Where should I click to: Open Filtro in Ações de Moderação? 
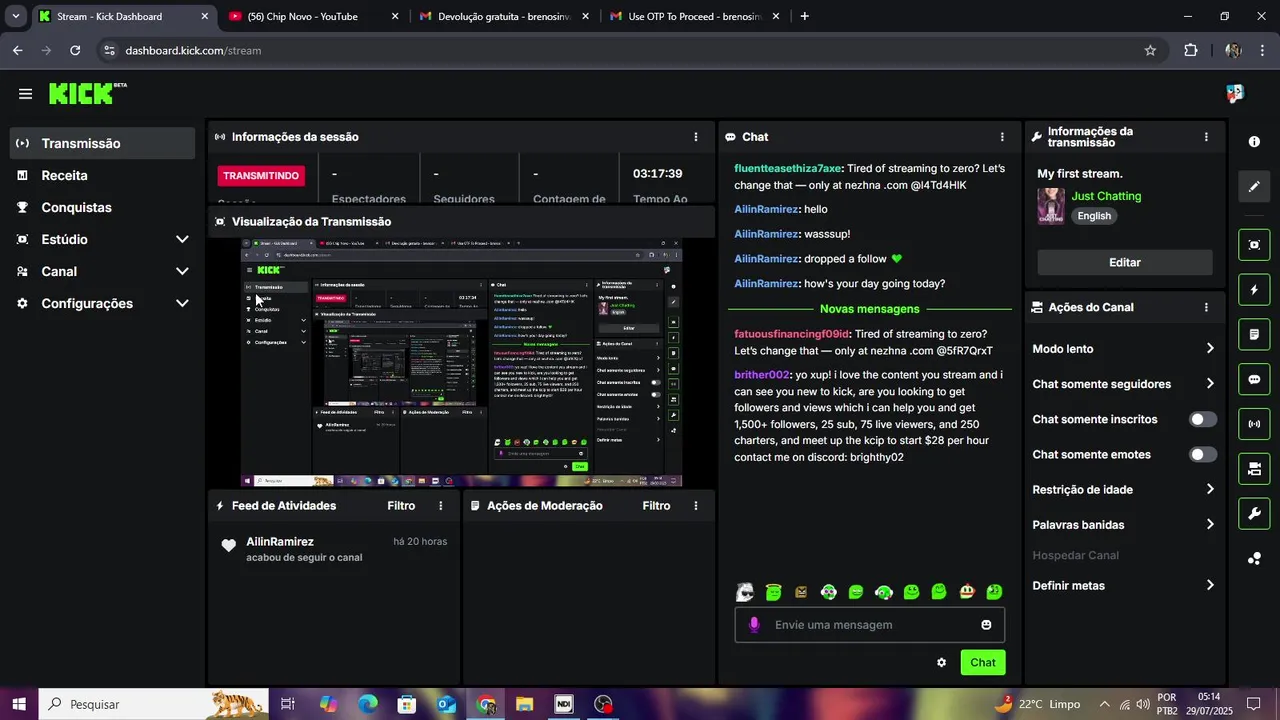656,506
